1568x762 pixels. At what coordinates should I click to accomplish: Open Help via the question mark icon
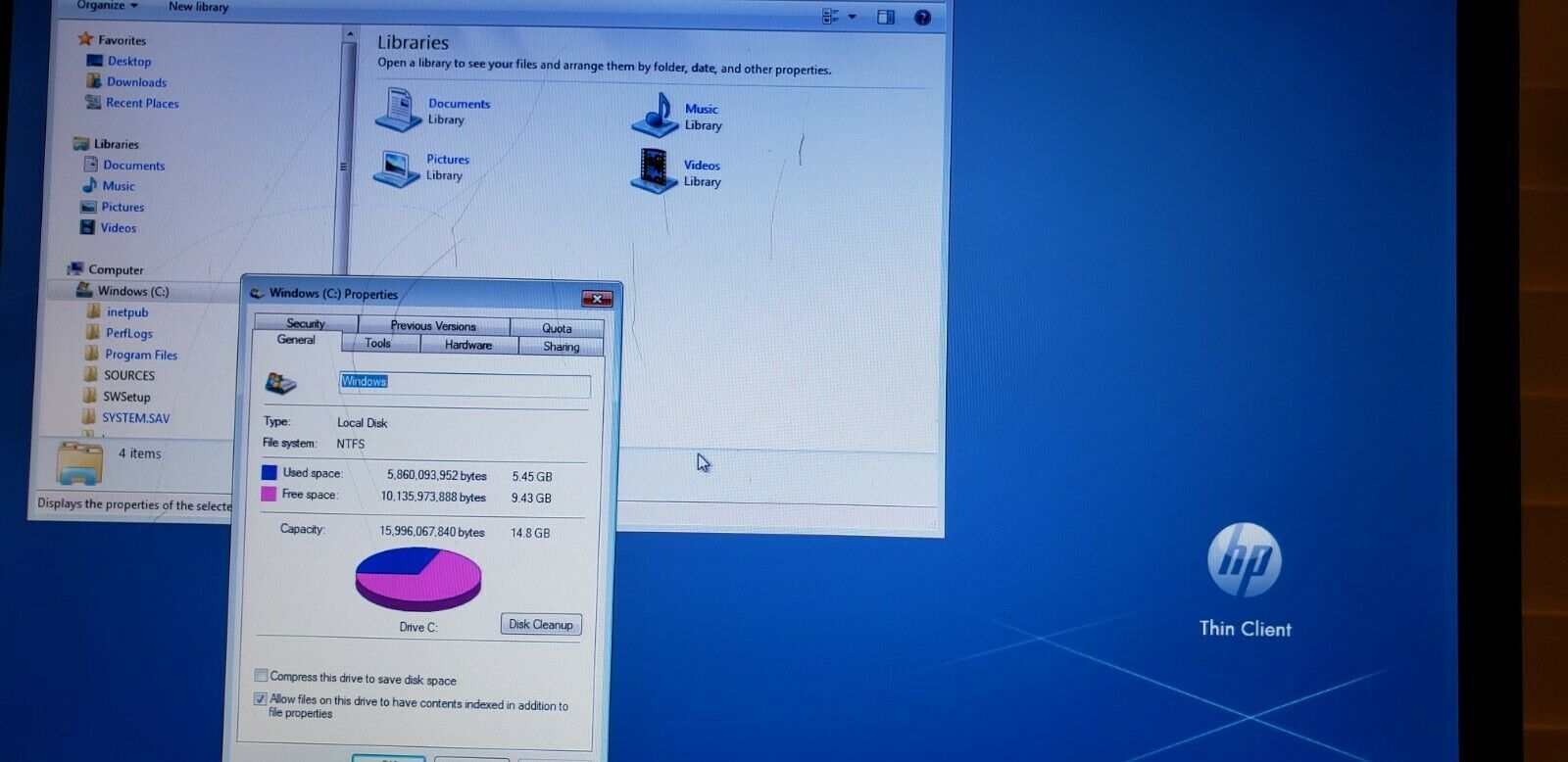(x=922, y=18)
